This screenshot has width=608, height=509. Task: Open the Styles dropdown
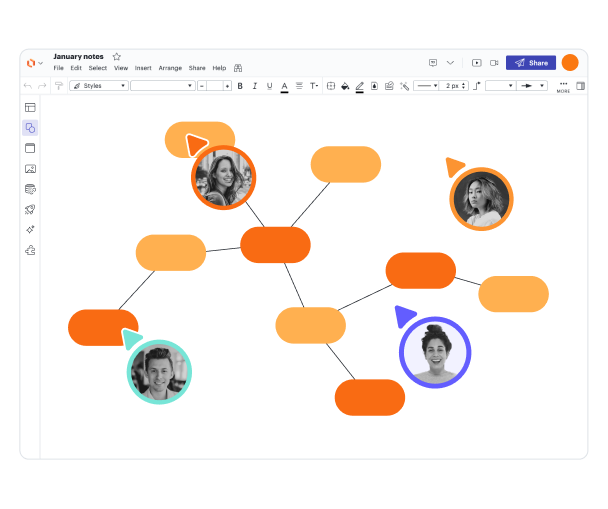[99, 86]
